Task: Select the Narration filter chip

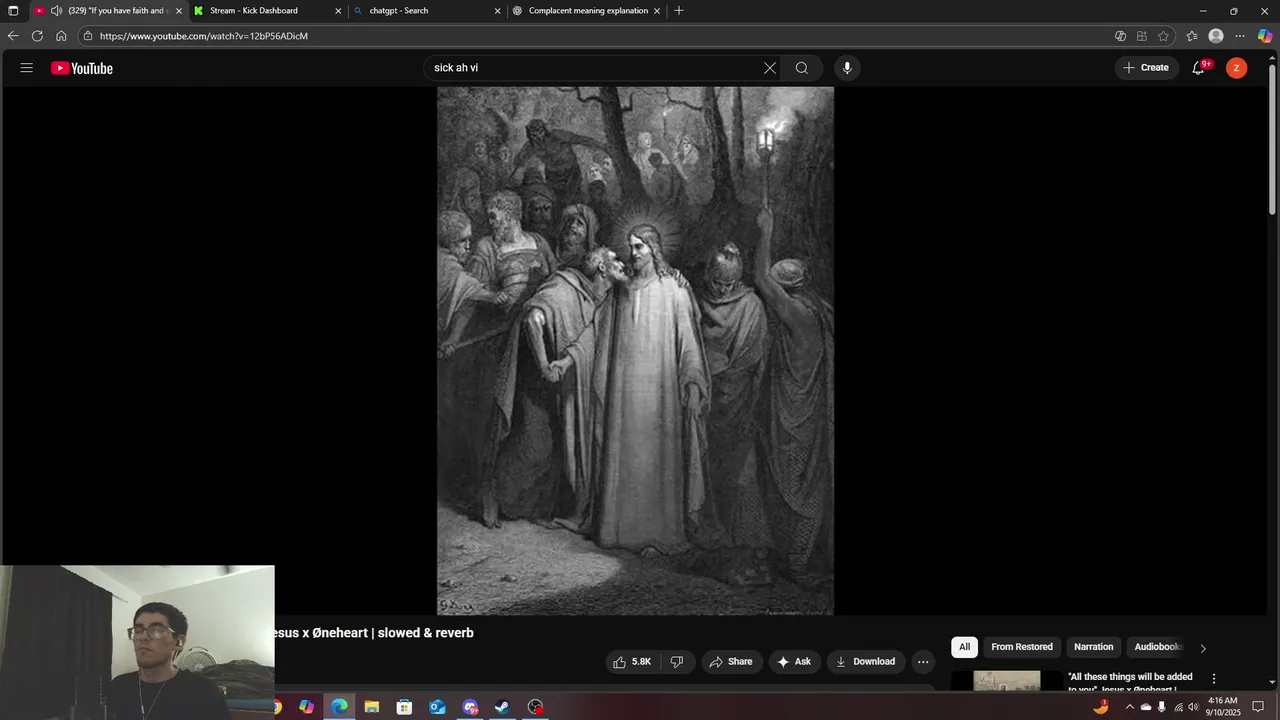Action: click(1093, 647)
